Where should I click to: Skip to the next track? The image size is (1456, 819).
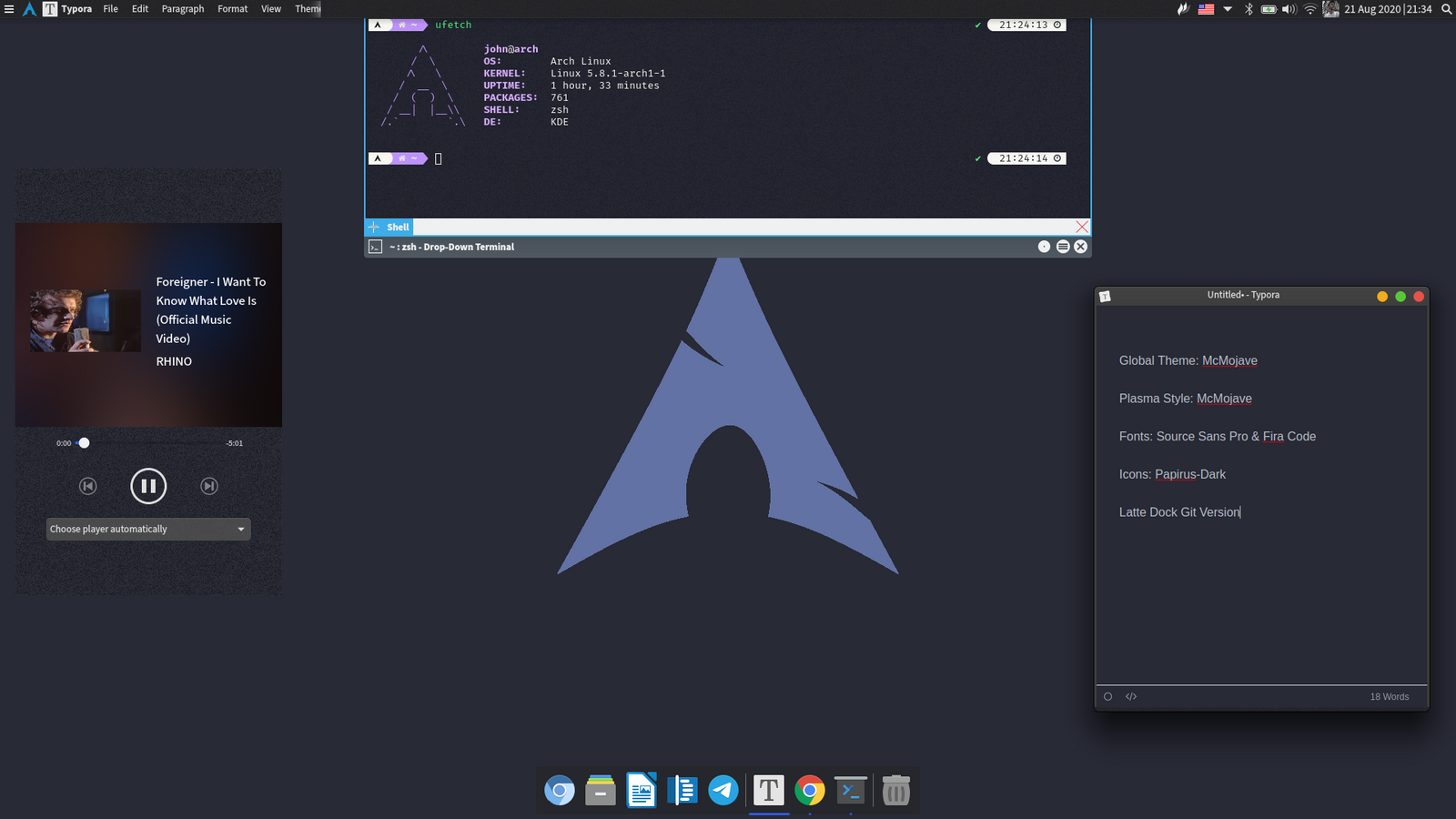(x=209, y=486)
